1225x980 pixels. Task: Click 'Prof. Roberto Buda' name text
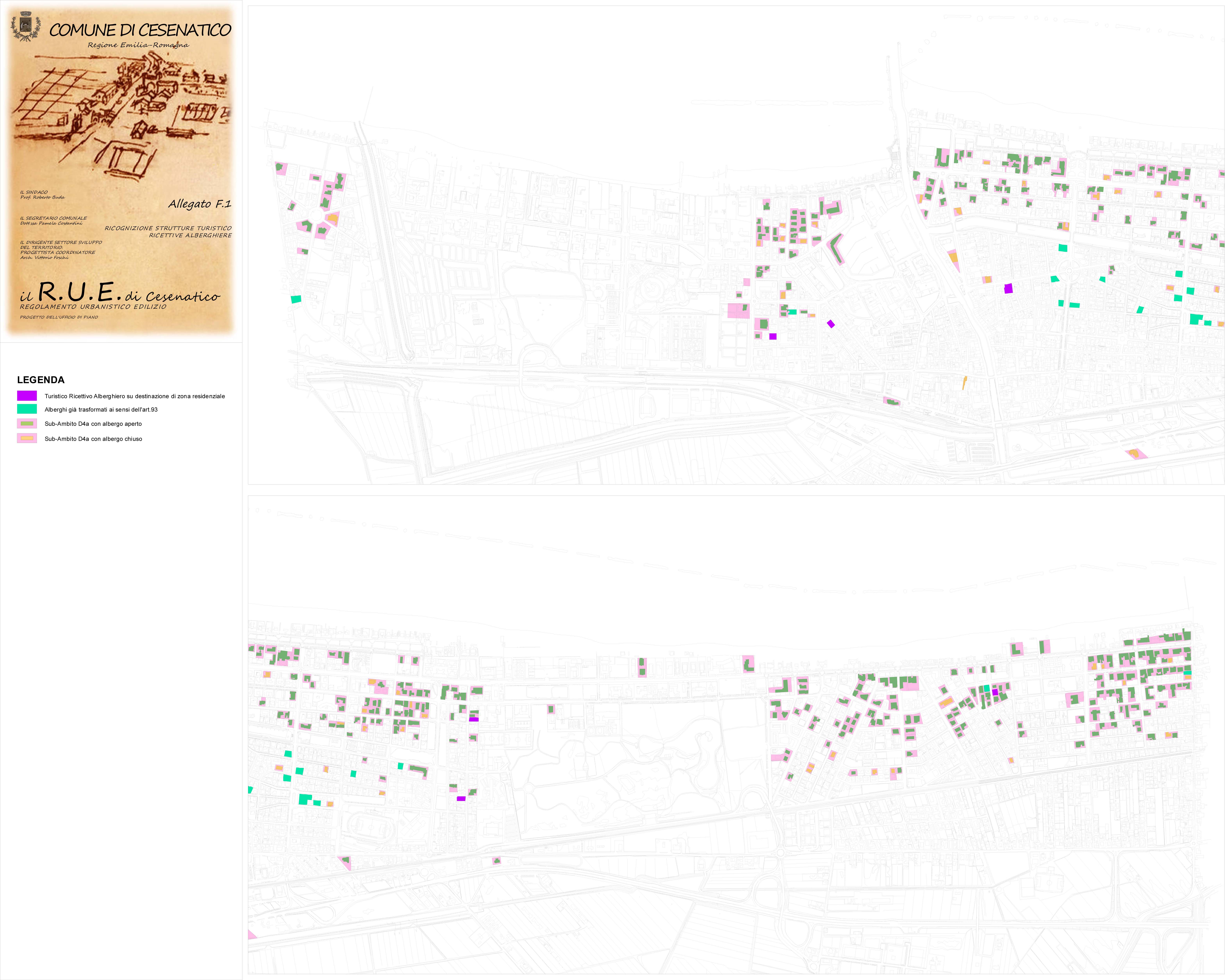[x=43, y=197]
